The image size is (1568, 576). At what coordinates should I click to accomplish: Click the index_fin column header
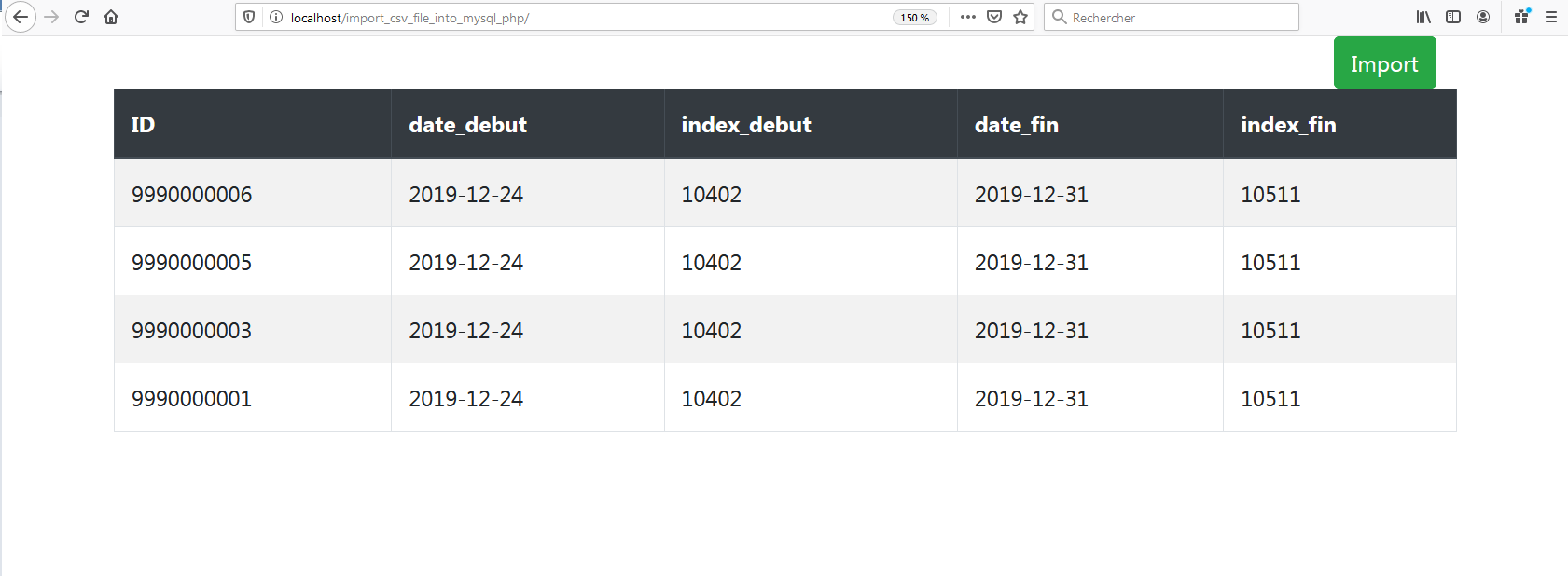pos(1288,125)
